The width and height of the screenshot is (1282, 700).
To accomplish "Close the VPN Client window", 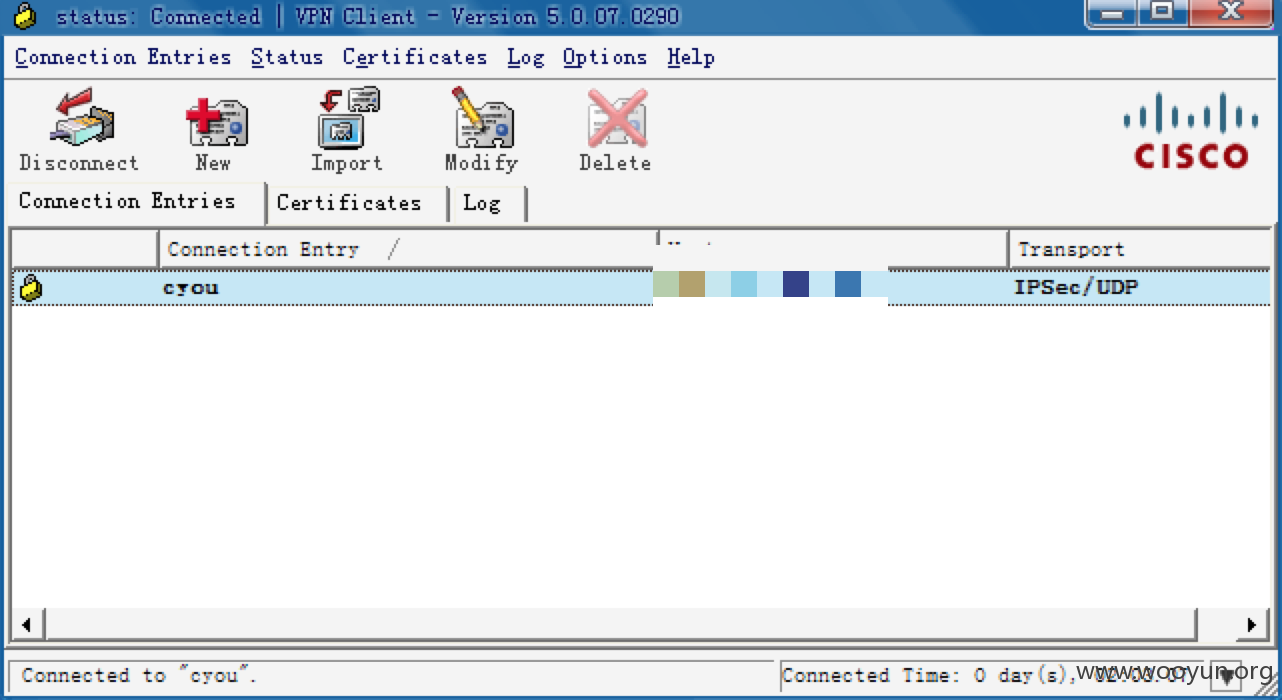I will (x=1231, y=12).
